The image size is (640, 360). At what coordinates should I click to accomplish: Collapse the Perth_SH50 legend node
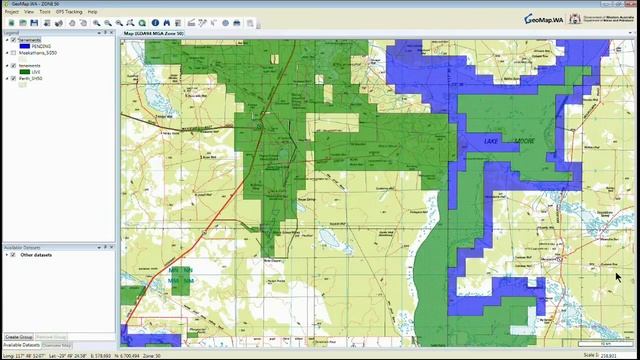tap(7, 78)
